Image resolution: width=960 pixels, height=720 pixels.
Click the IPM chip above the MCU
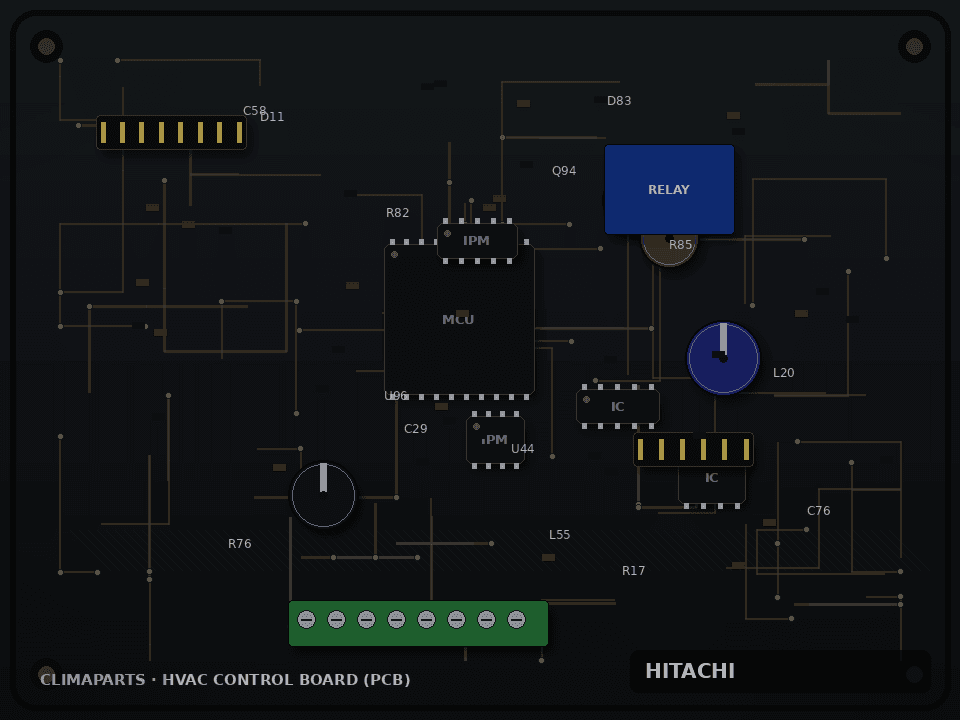point(477,241)
